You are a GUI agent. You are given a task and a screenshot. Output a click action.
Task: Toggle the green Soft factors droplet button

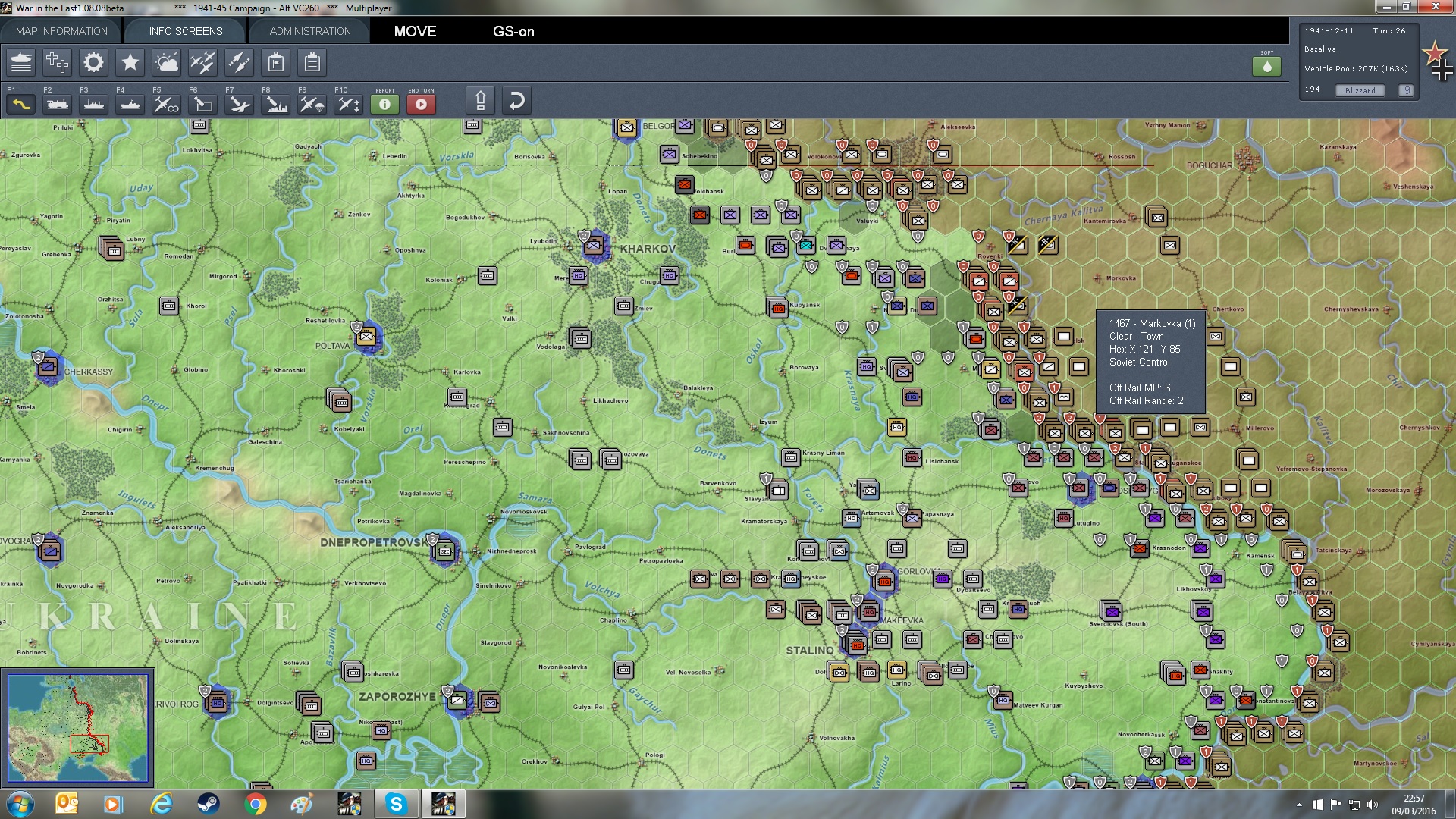(1266, 67)
